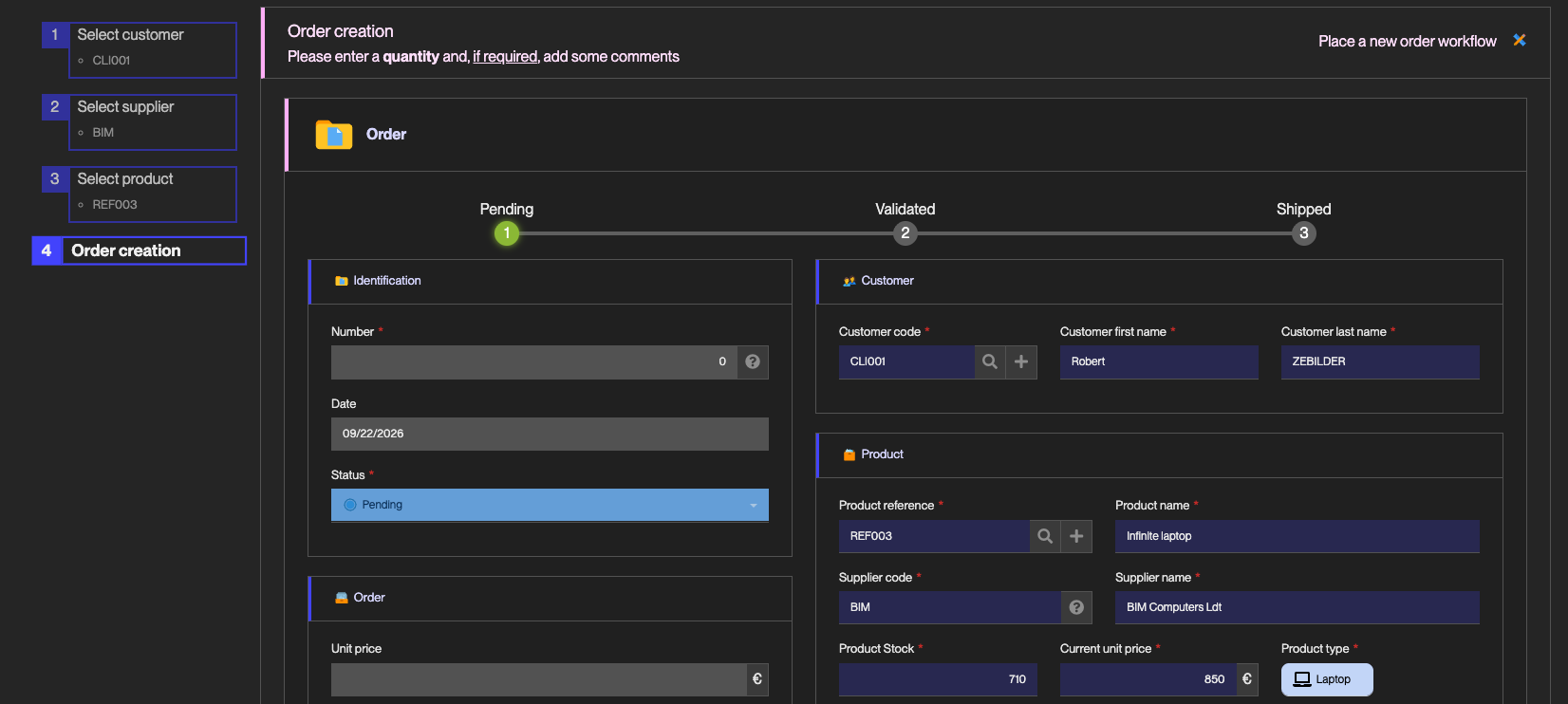Image resolution: width=1568 pixels, height=704 pixels.
Task: Click the CLI001 value under Select customer
Action: 111,60
